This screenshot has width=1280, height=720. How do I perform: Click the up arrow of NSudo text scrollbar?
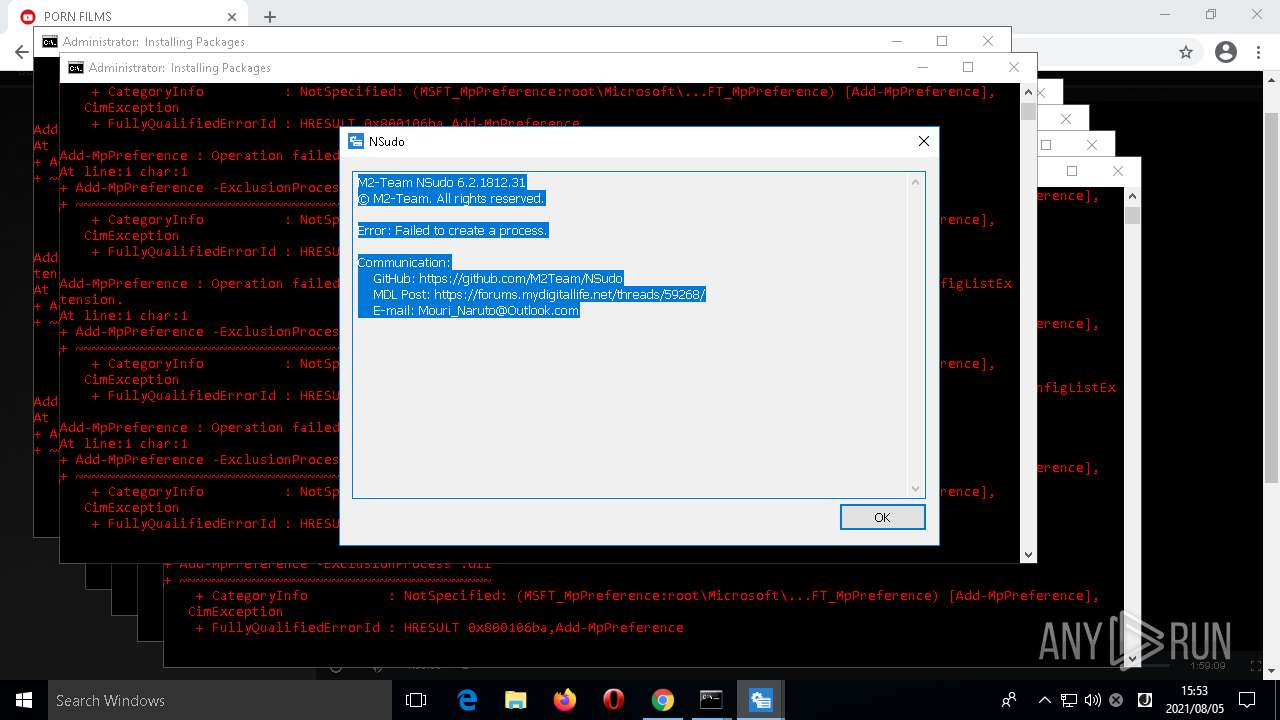click(915, 182)
